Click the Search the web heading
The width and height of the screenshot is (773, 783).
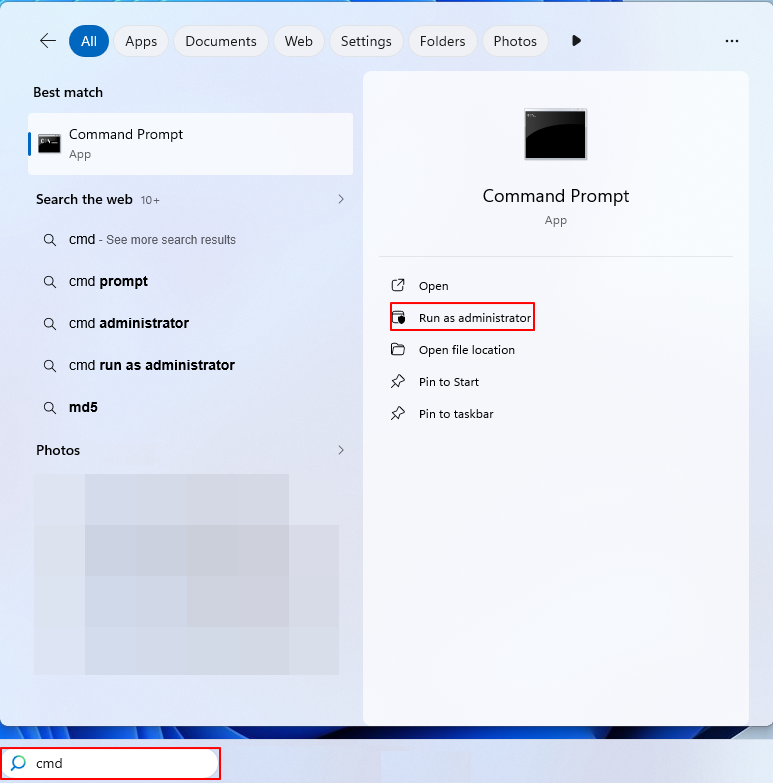84,199
